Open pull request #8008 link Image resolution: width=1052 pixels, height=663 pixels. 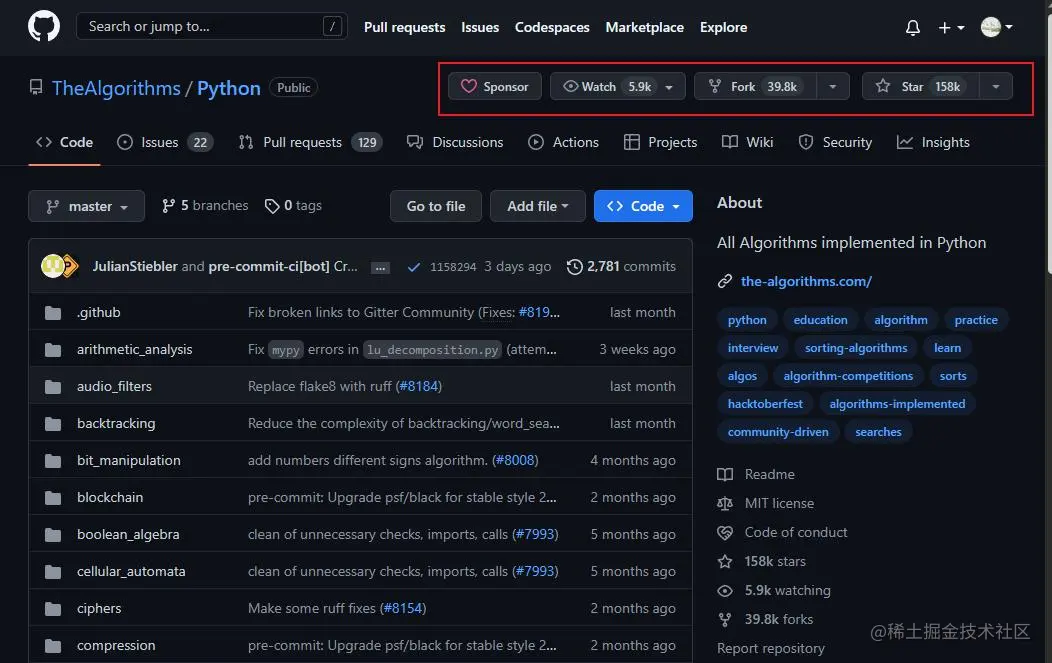click(515, 460)
